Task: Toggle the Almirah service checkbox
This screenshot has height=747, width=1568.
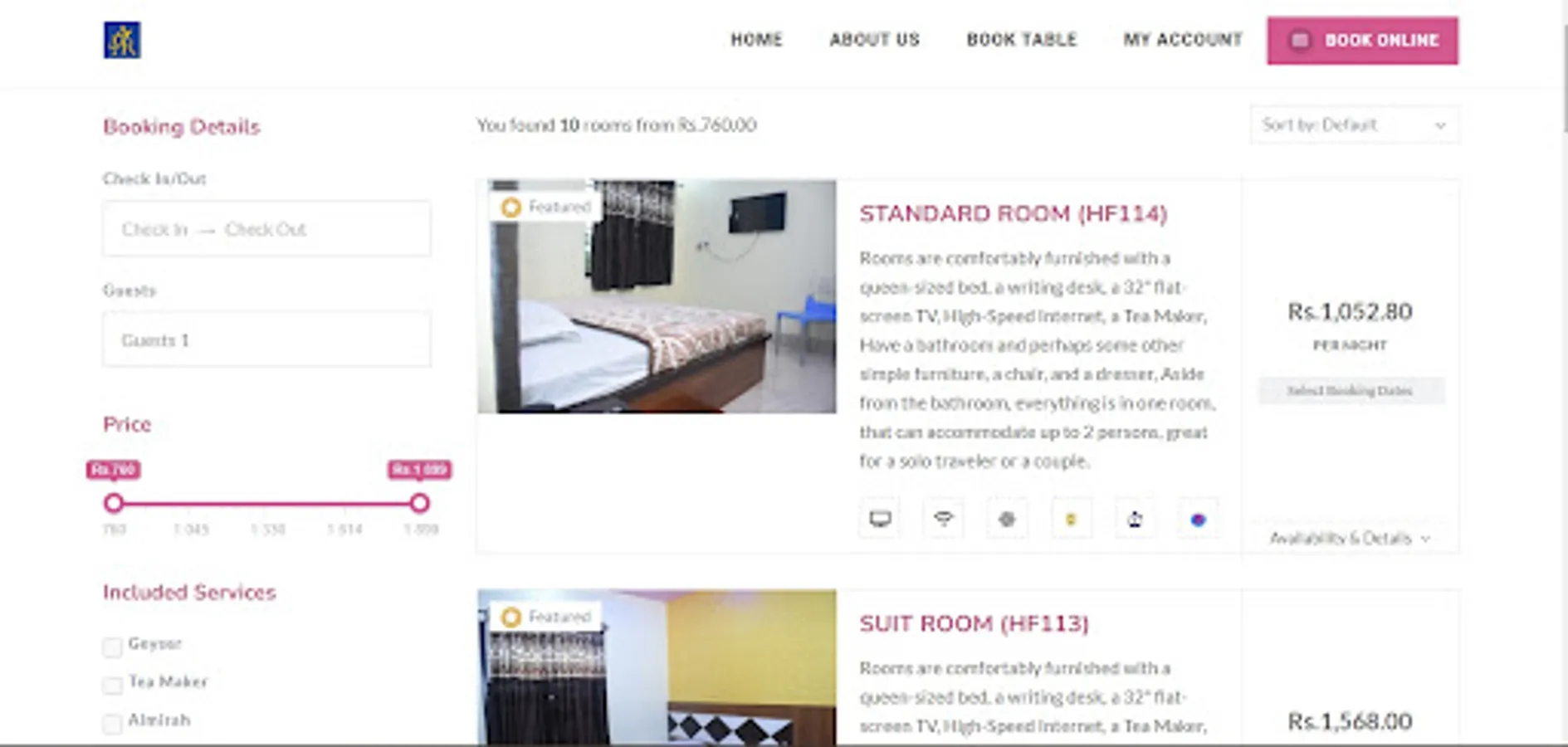Action: point(112,723)
